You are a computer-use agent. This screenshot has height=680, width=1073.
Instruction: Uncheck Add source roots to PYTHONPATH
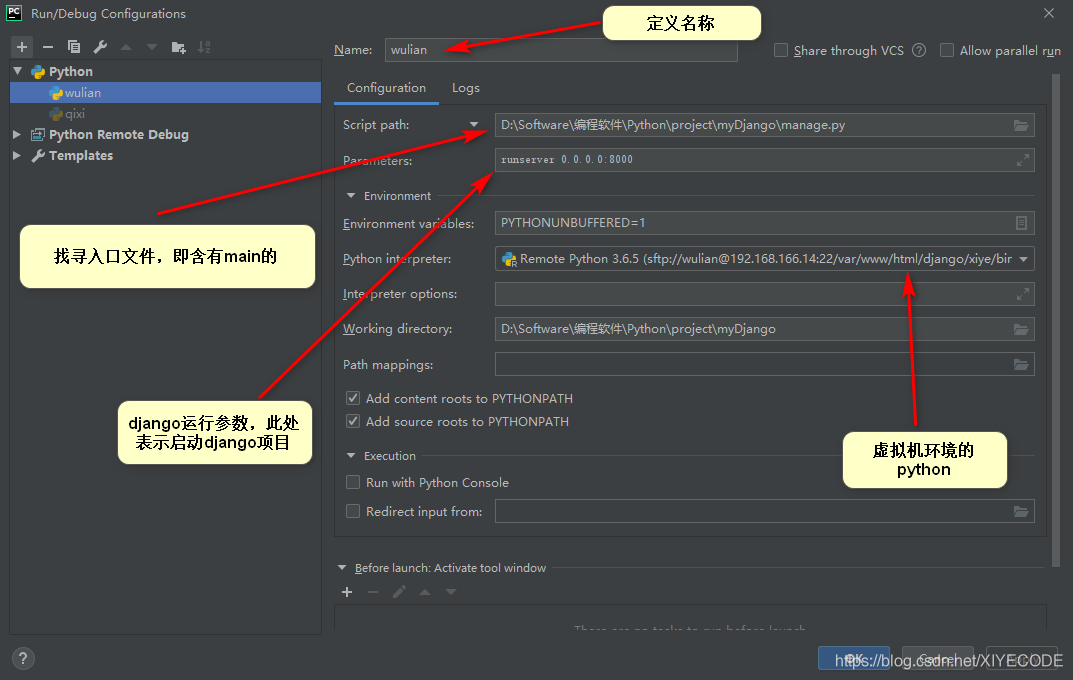(x=353, y=421)
